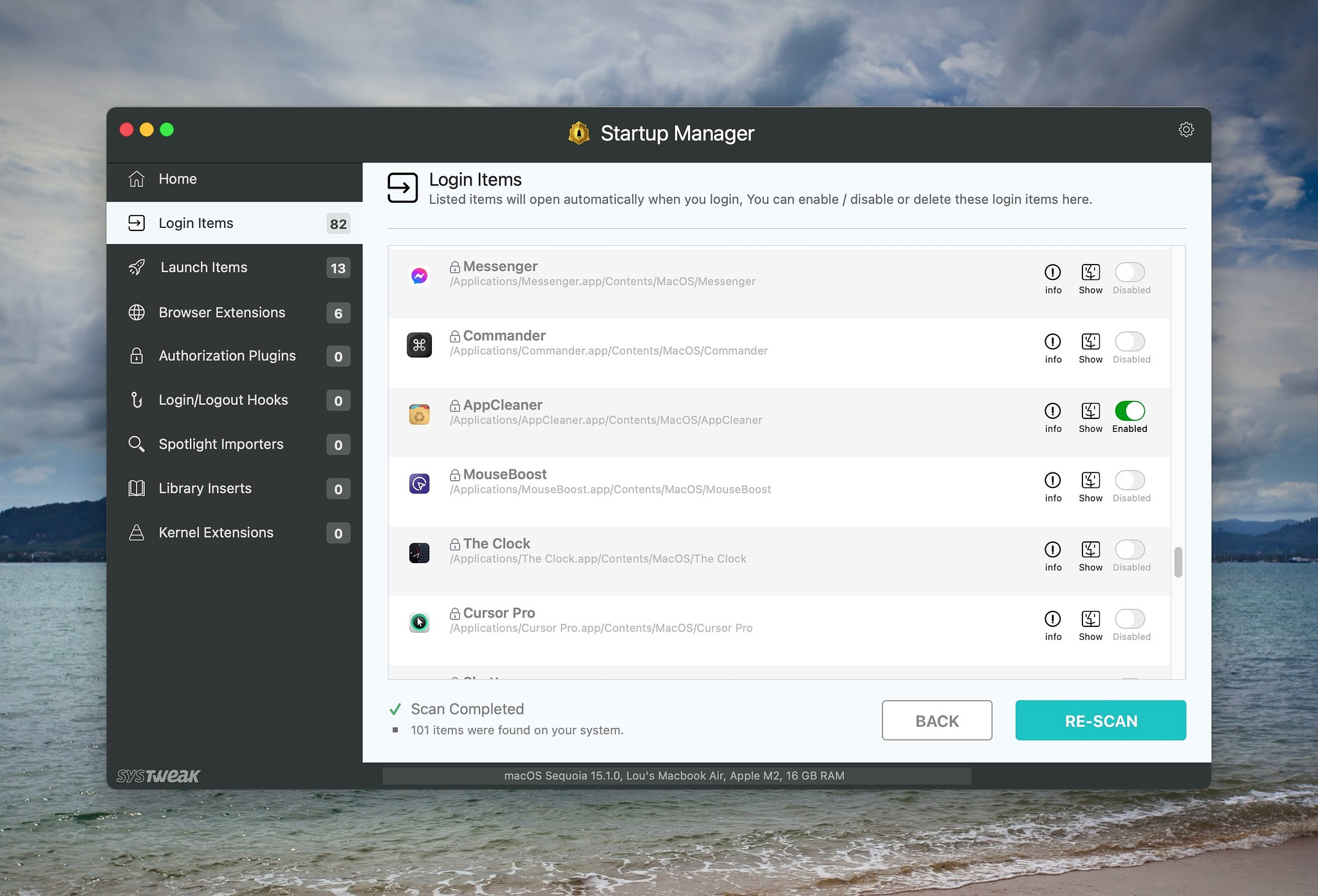Enable the Commander login item toggle
The image size is (1318, 896).
click(1129, 342)
